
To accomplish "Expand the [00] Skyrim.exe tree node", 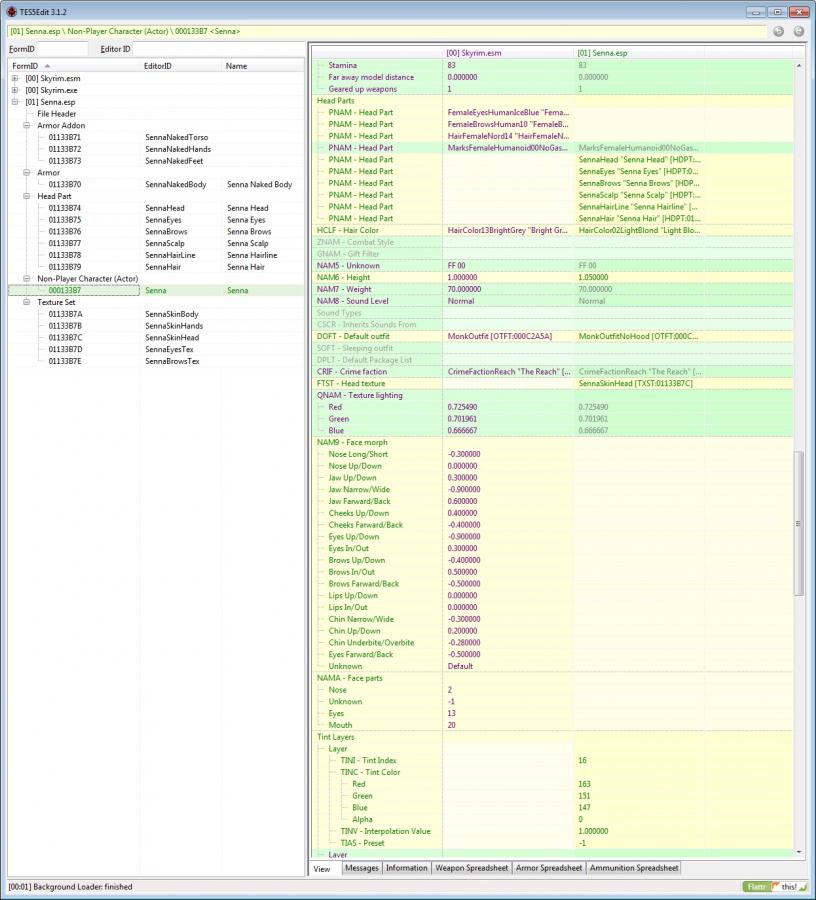I will 15,90.
